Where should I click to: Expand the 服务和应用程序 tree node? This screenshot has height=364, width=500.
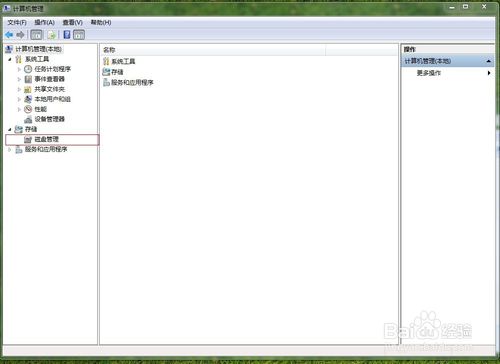click(x=10, y=150)
